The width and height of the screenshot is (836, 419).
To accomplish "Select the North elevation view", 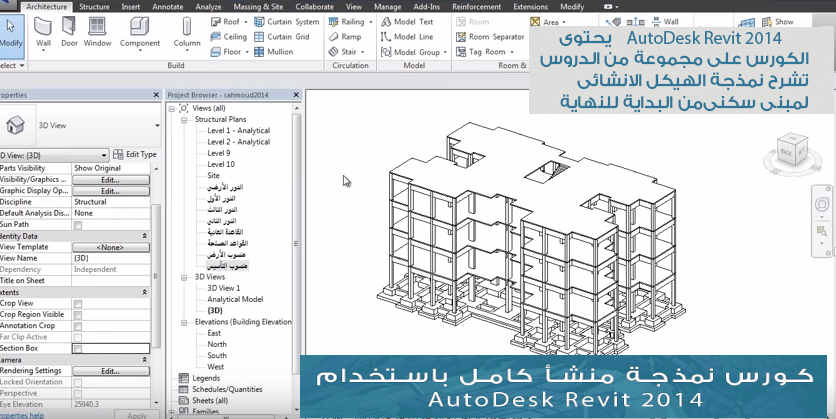I will click(217, 344).
